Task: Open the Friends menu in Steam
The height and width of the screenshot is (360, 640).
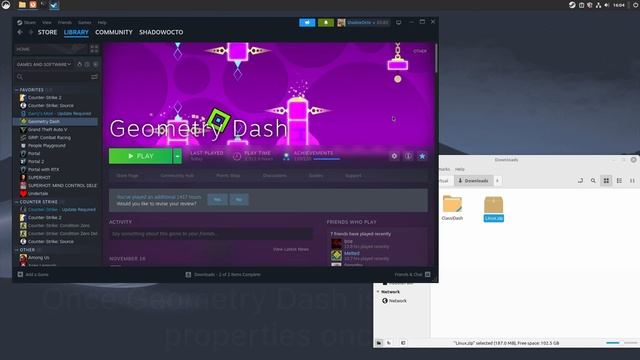Action: [x=64, y=22]
